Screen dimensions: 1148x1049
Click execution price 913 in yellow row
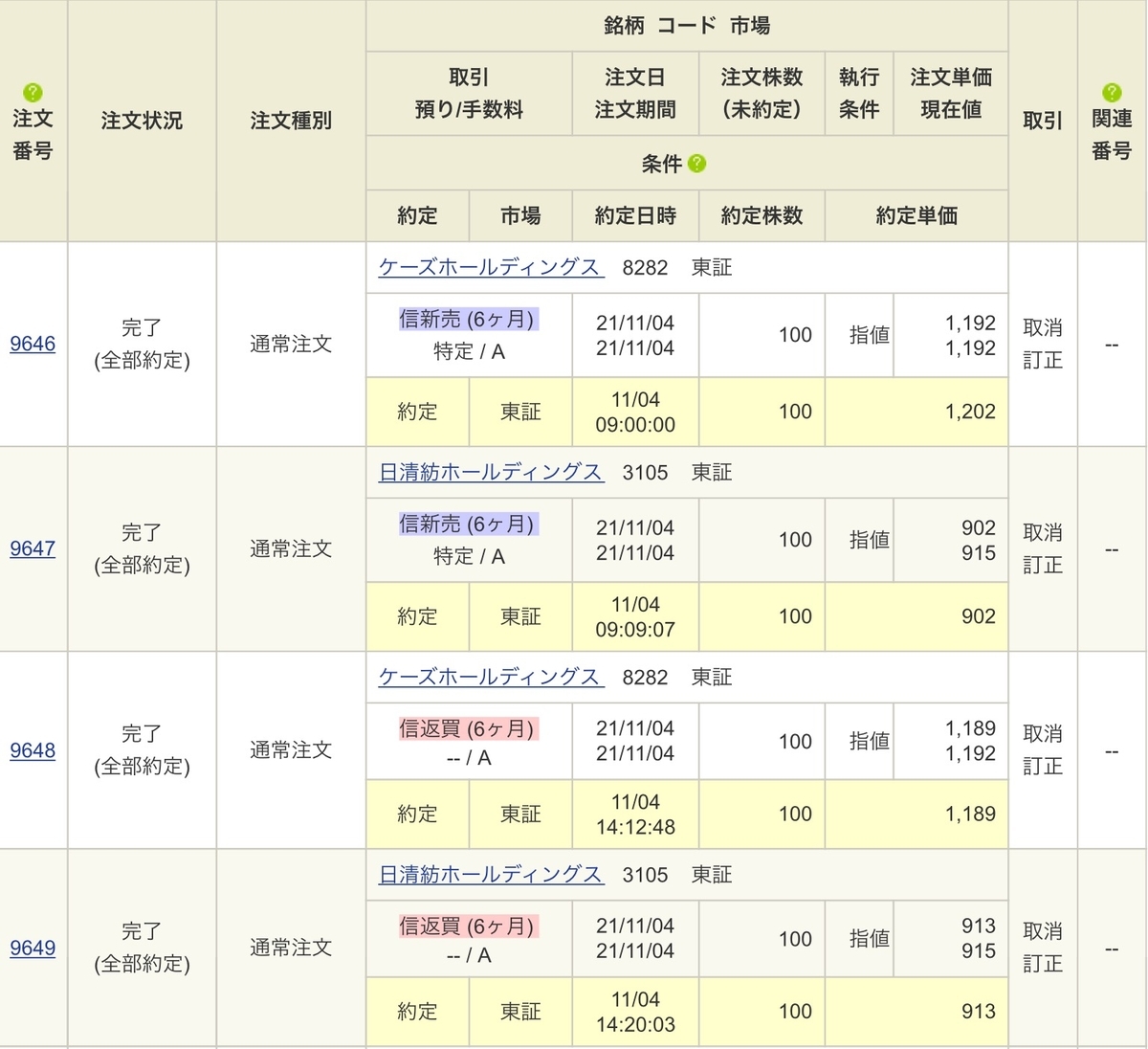978,1011
